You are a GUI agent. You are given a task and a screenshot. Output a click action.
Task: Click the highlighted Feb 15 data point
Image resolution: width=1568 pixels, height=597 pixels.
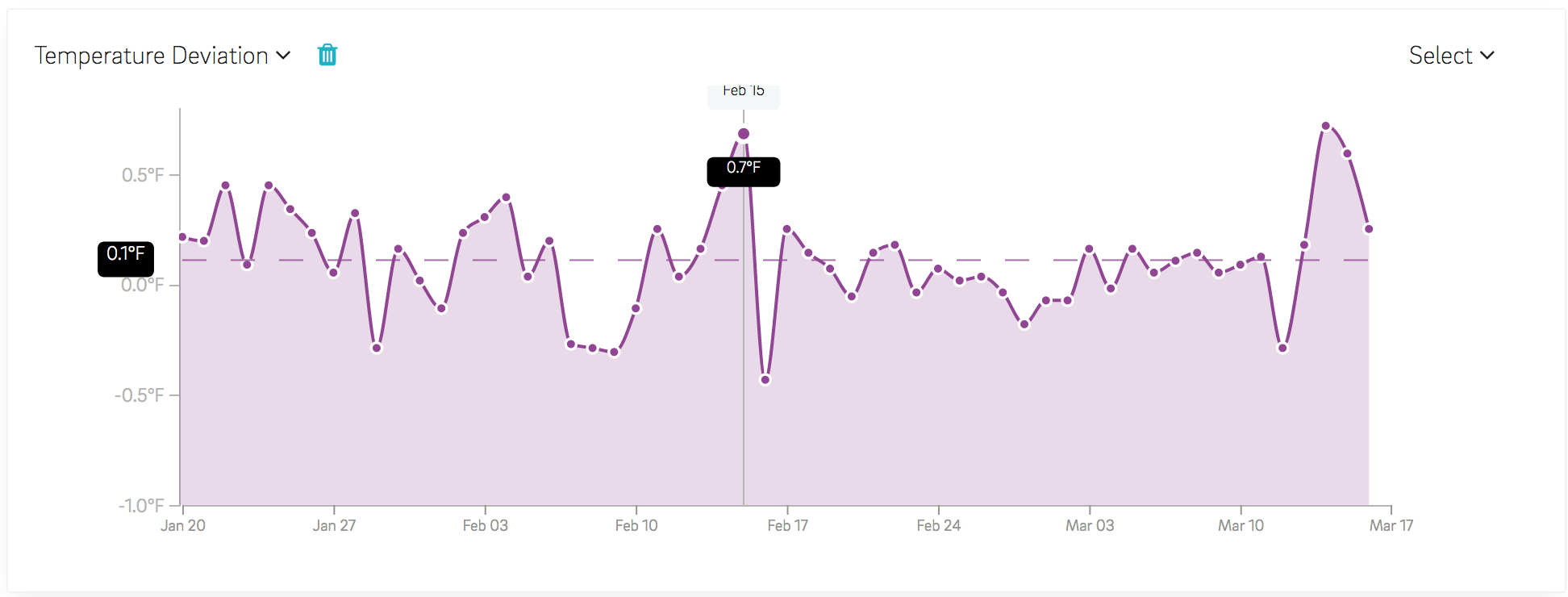pyautogui.click(x=744, y=134)
